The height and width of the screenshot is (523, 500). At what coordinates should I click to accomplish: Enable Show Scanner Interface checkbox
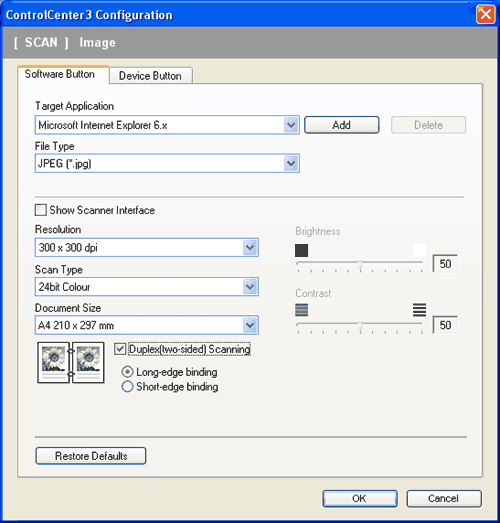tap(41, 210)
